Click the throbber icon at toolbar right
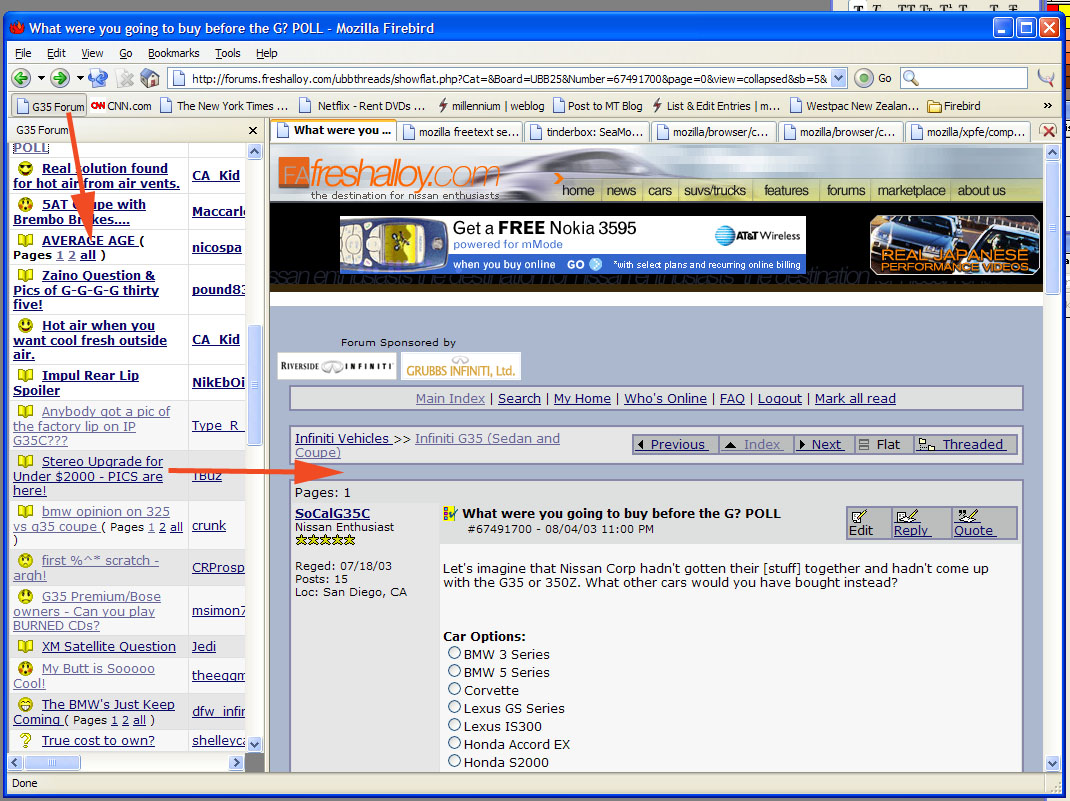This screenshot has height=801, width=1070. [x=1046, y=78]
